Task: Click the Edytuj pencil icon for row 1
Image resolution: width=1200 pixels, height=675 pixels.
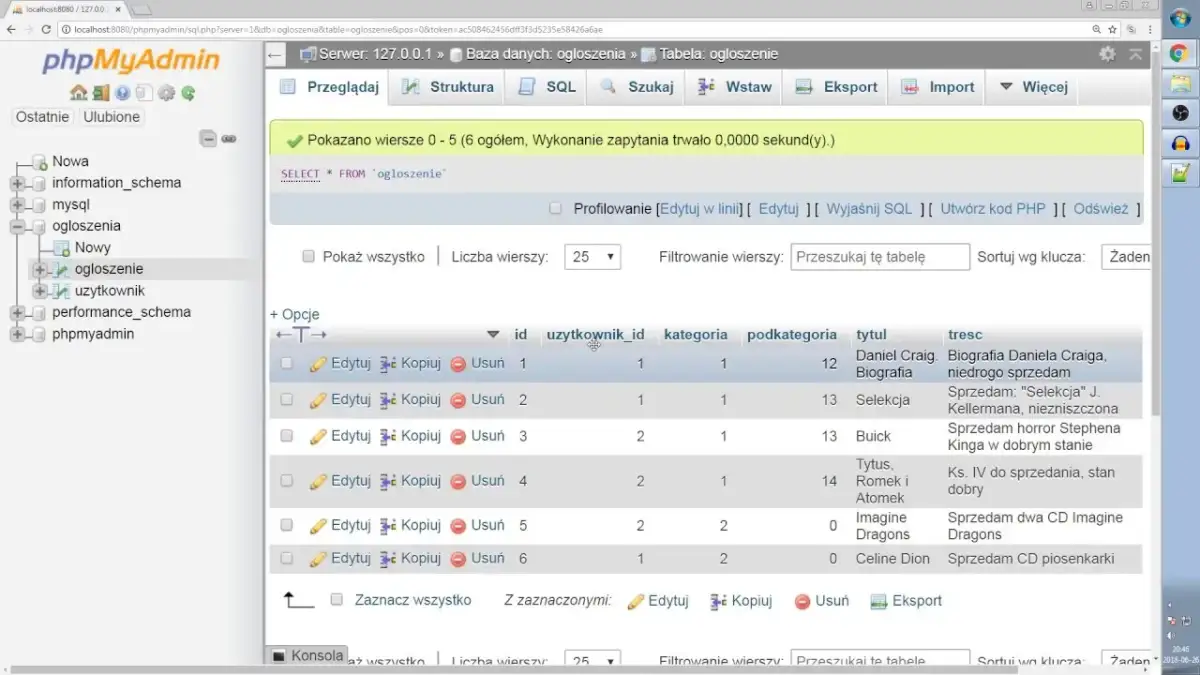Action: (x=318, y=363)
